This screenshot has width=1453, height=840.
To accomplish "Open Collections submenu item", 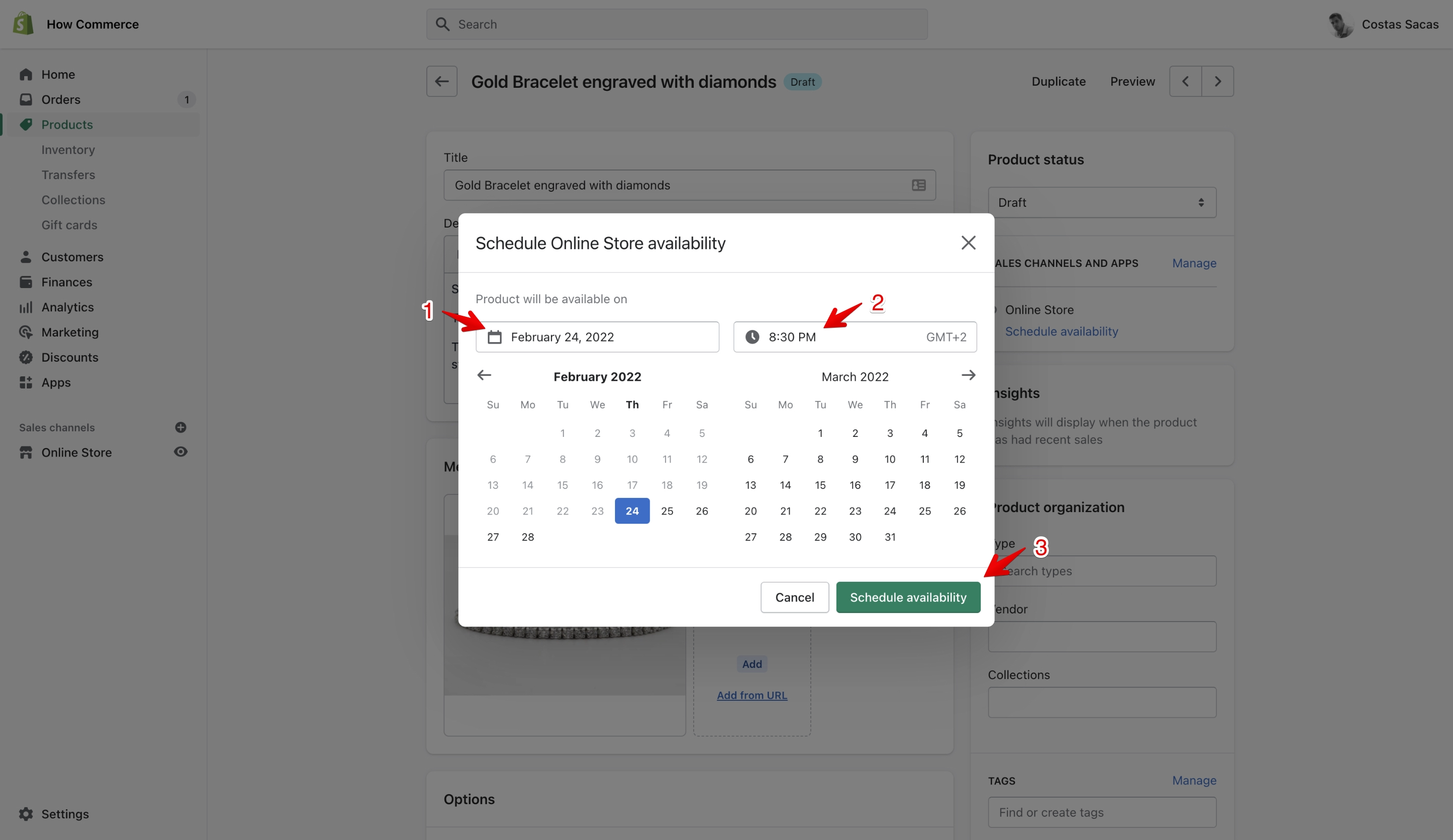I will [x=73, y=199].
